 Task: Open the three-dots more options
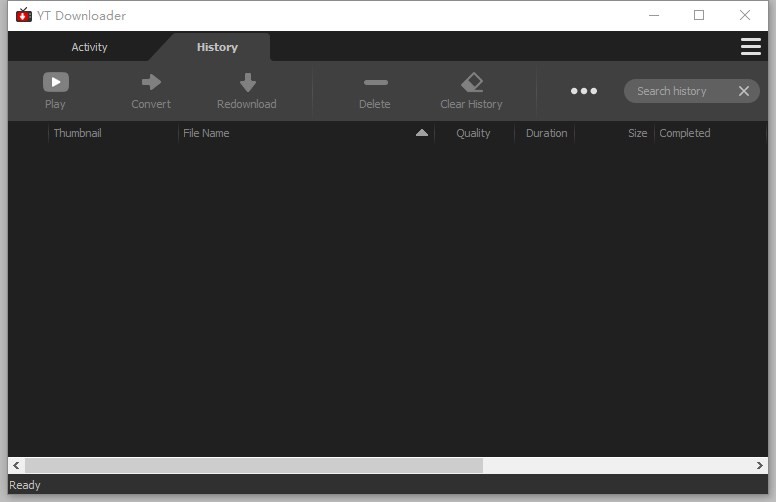pyautogui.click(x=584, y=91)
